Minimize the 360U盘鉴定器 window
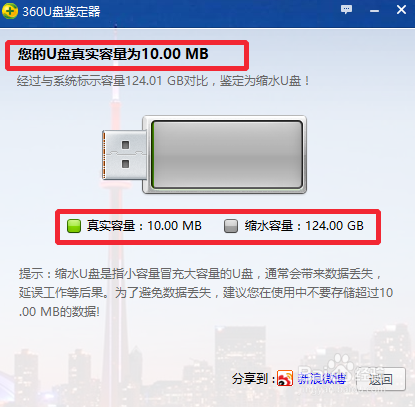 [x=374, y=11]
